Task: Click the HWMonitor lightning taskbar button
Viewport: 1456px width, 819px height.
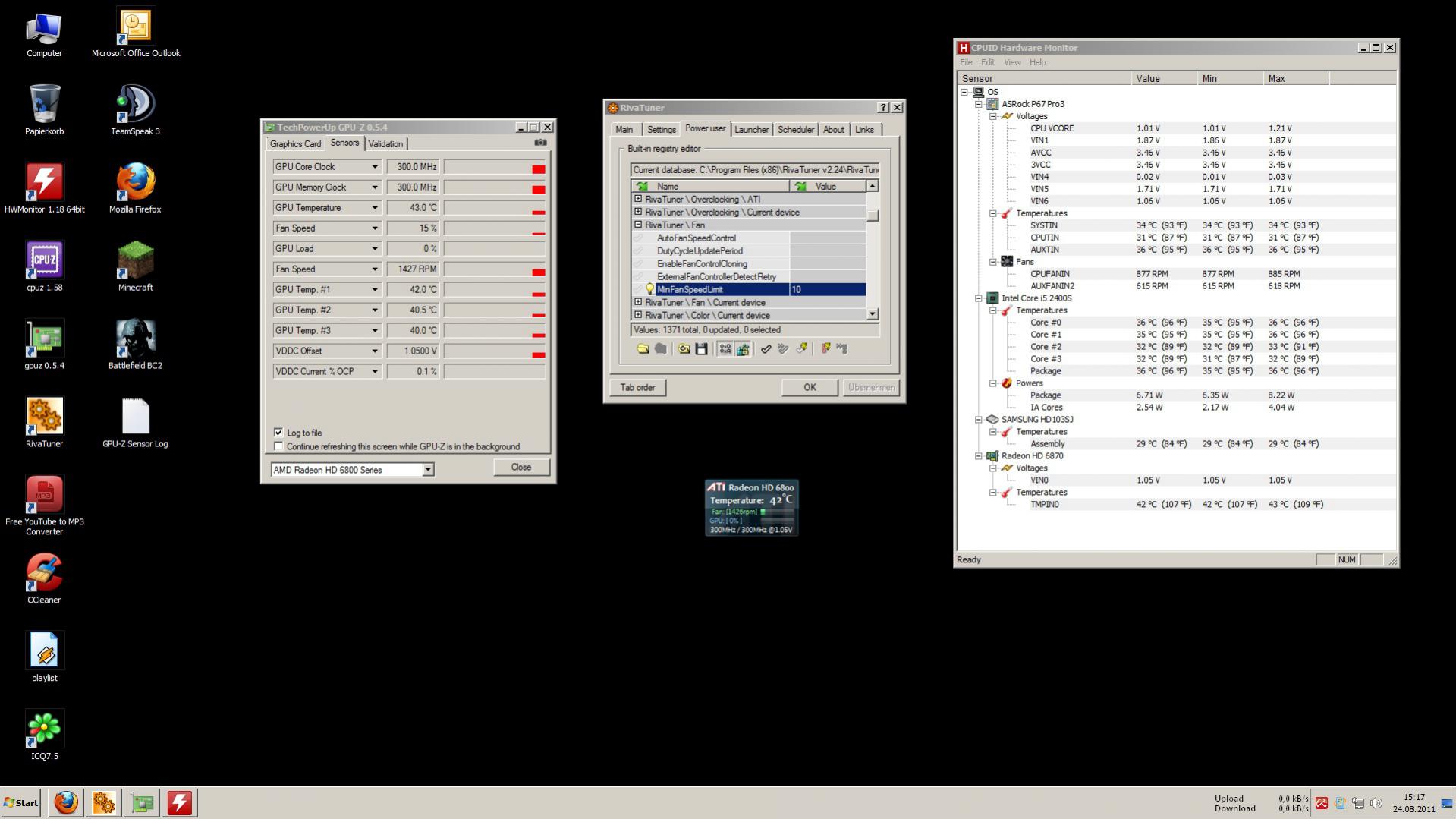Action: tap(180, 802)
